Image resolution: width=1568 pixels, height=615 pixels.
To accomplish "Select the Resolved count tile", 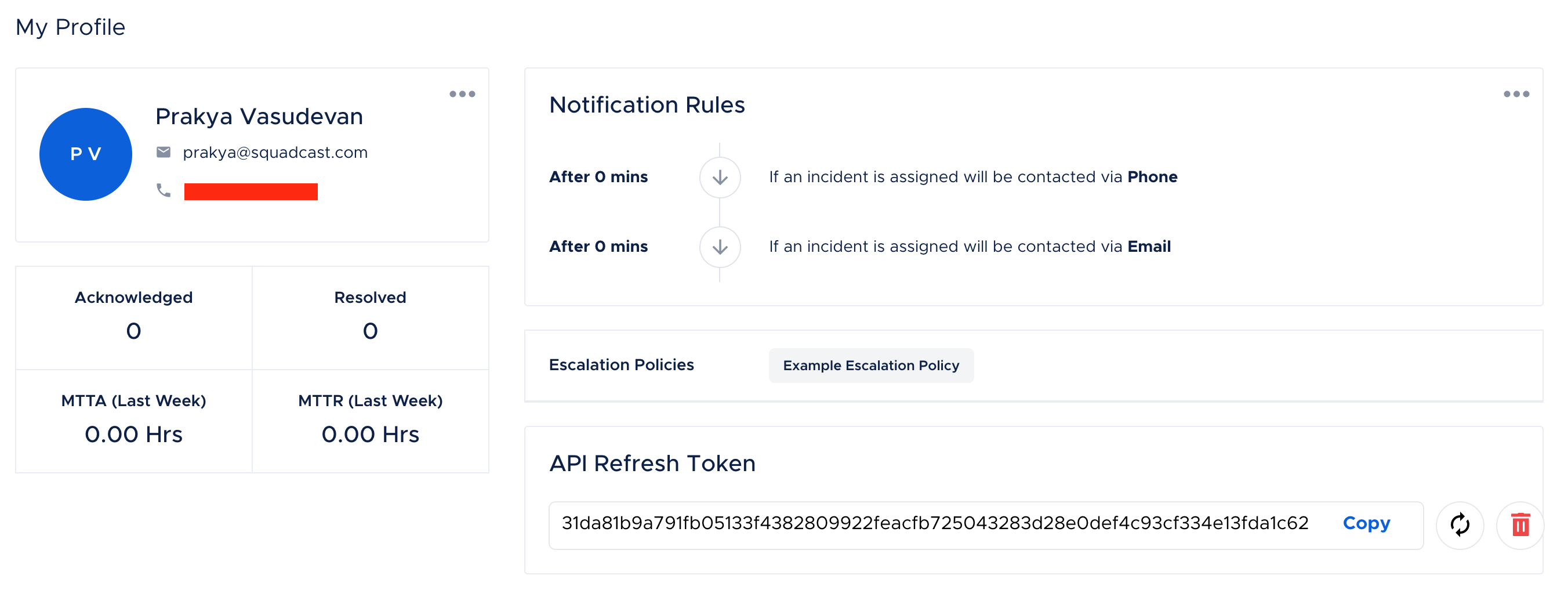I will click(x=370, y=317).
